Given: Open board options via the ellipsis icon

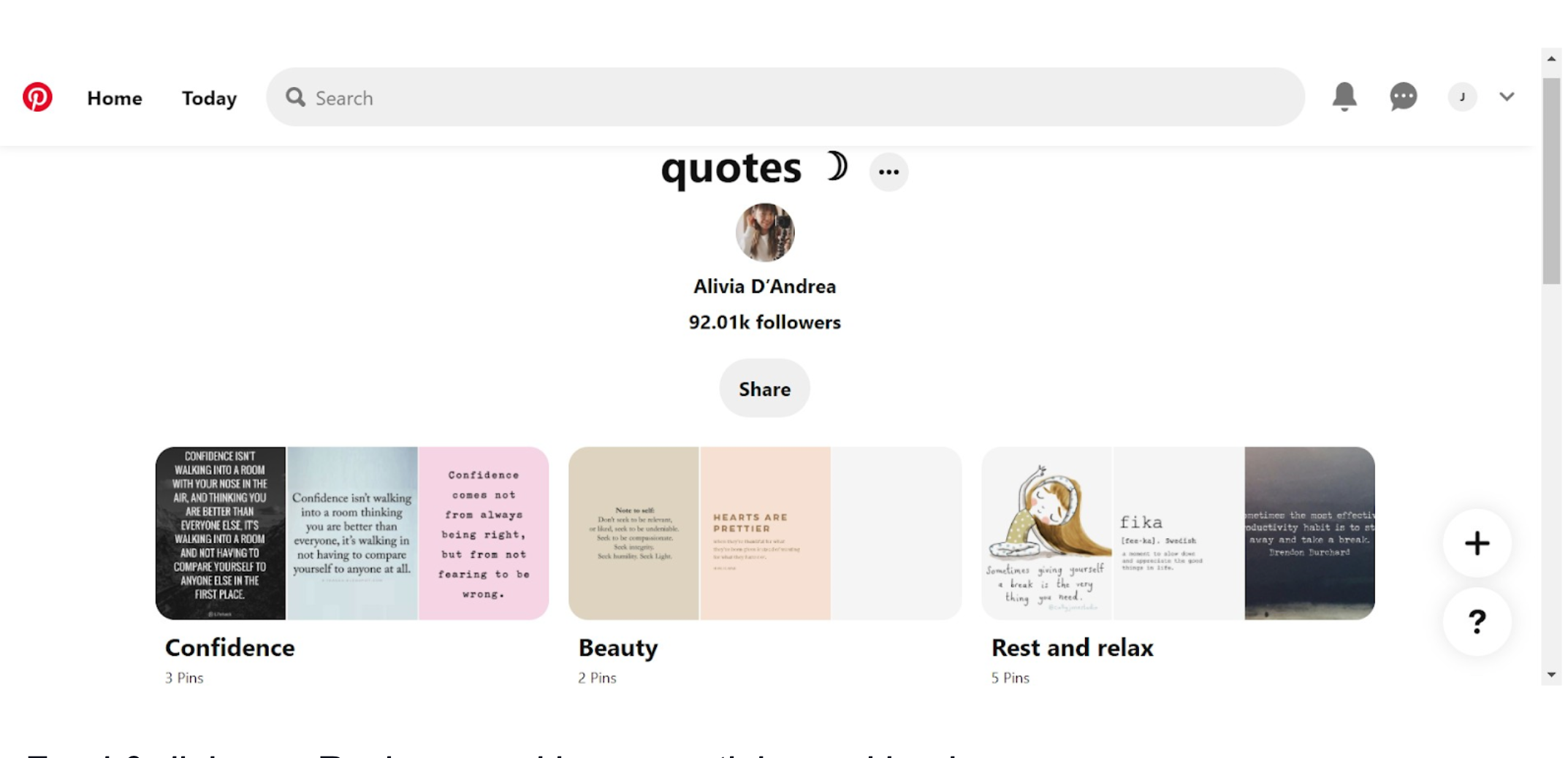Looking at the screenshot, I should pyautogui.click(x=888, y=171).
